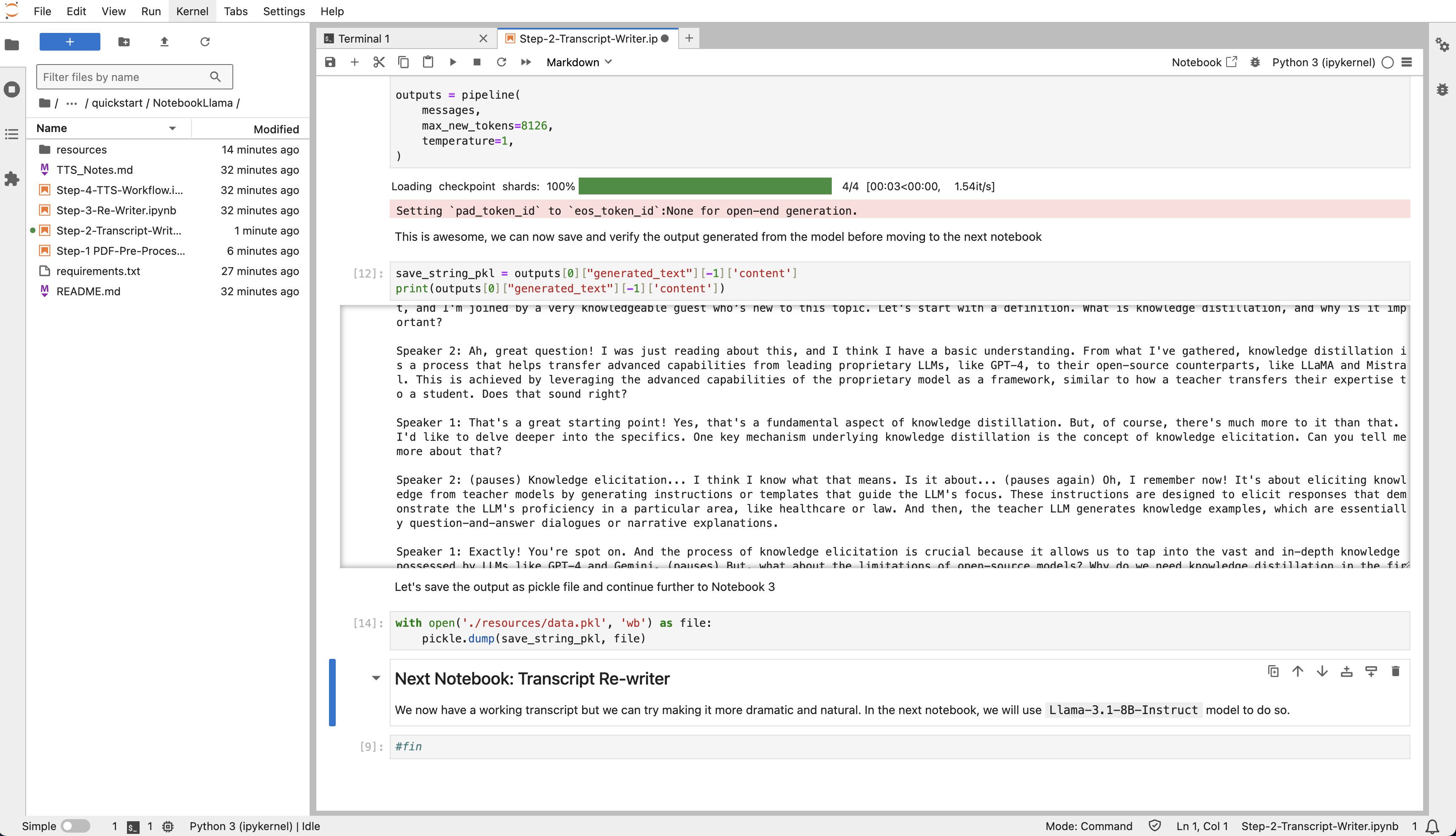1456x836 pixels.
Task: Open the extension manager panel
Action: 12,179
